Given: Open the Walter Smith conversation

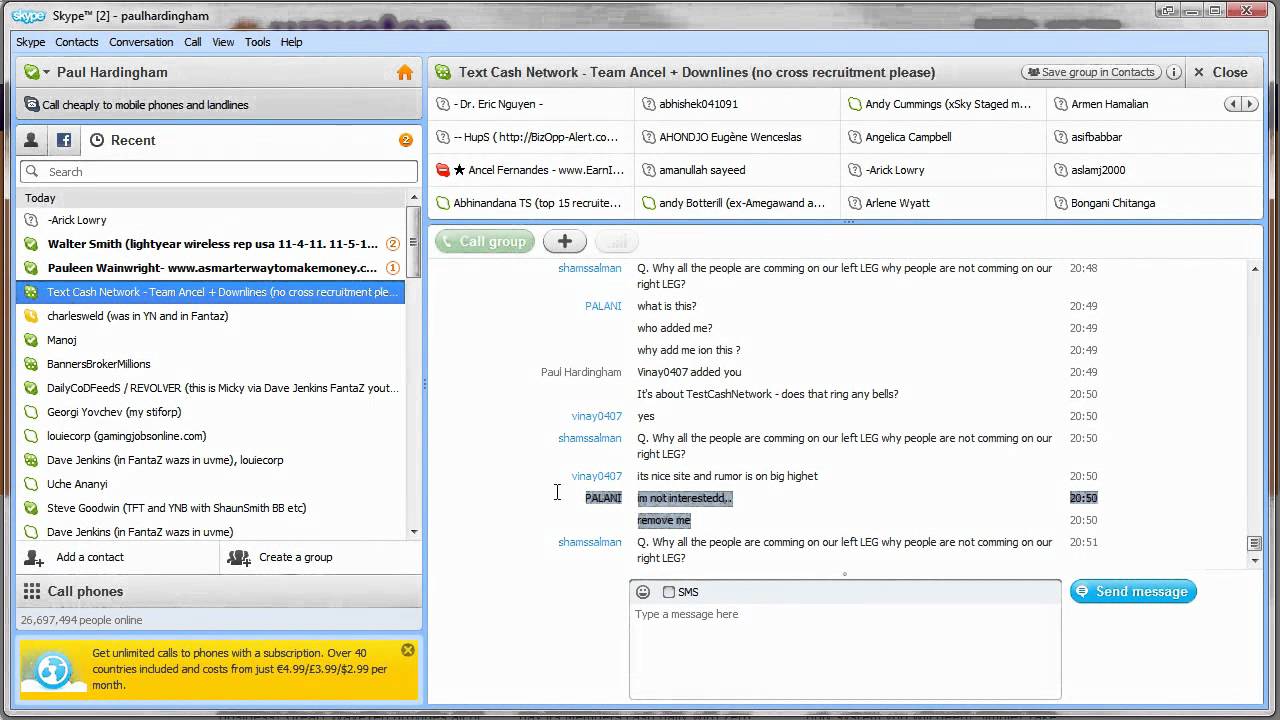Looking at the screenshot, I should click(x=211, y=244).
